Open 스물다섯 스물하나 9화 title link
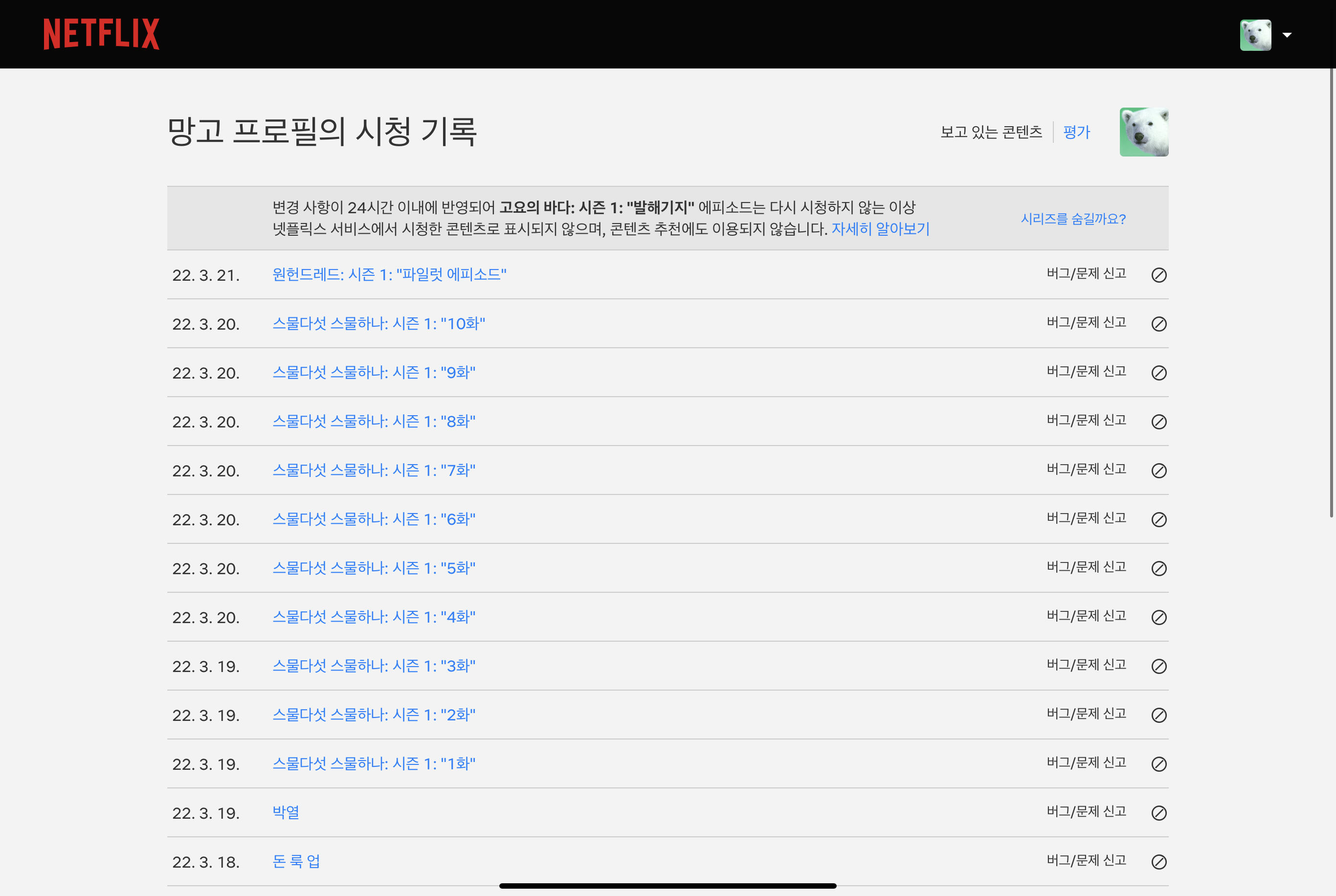1336x896 pixels. pyautogui.click(x=374, y=372)
